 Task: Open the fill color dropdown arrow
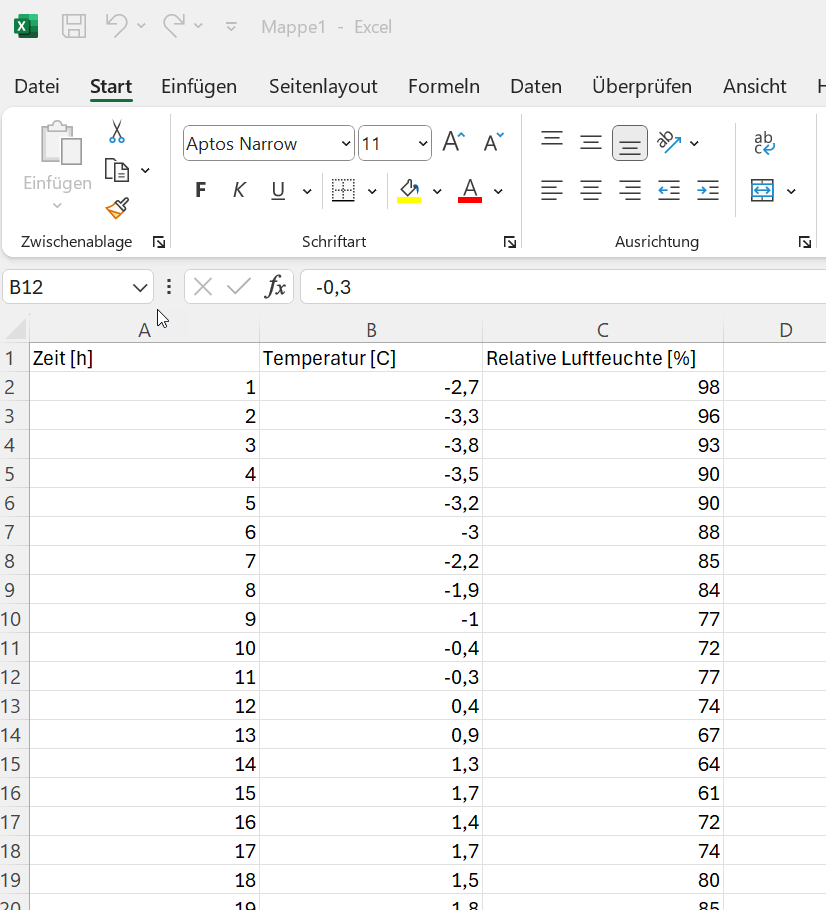[437, 191]
